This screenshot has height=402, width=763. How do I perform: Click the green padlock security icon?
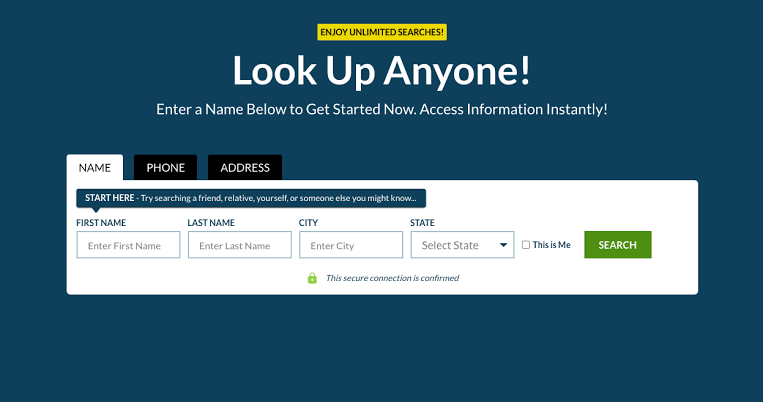pyautogui.click(x=312, y=278)
